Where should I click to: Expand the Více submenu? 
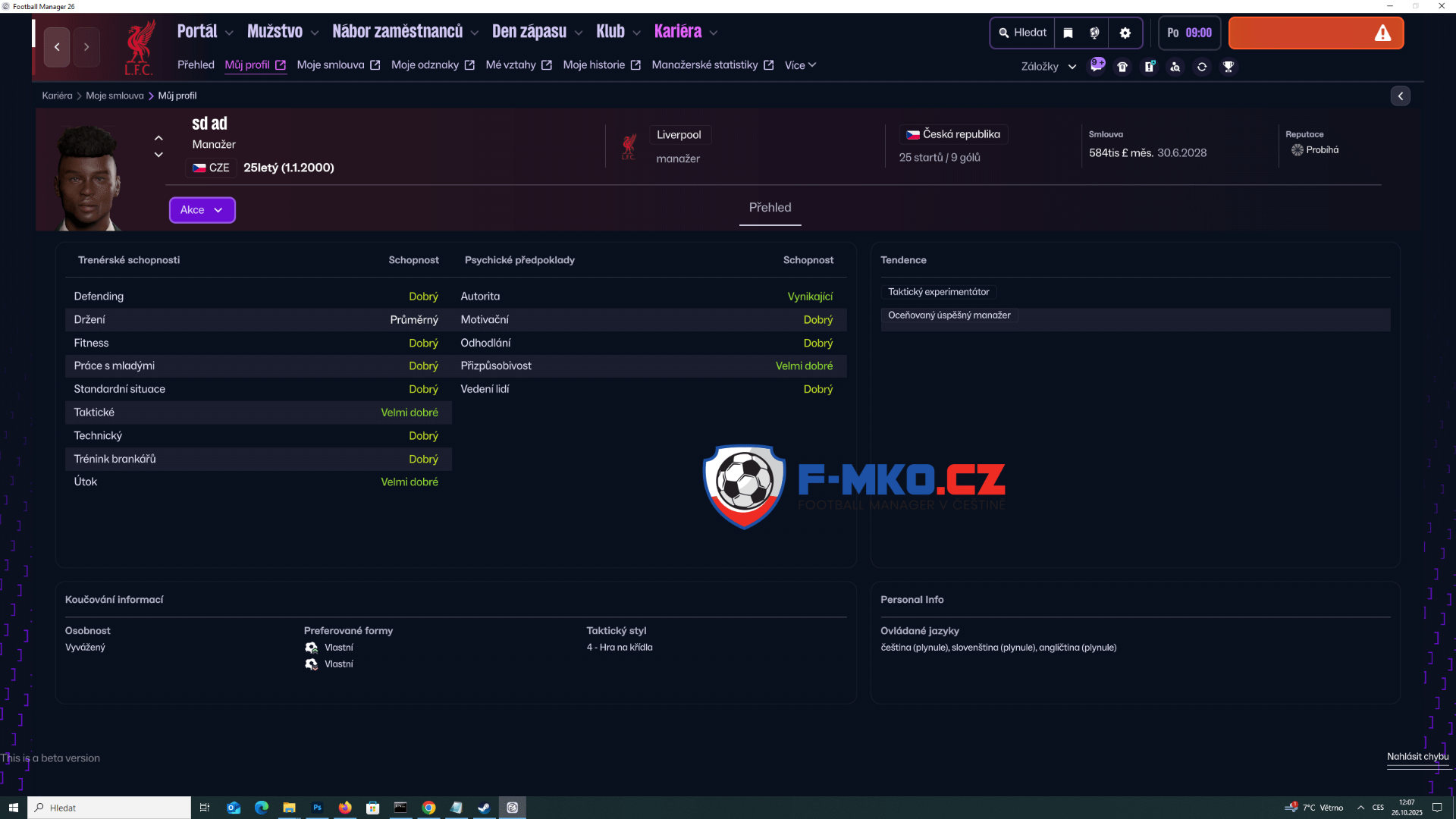[x=800, y=65]
